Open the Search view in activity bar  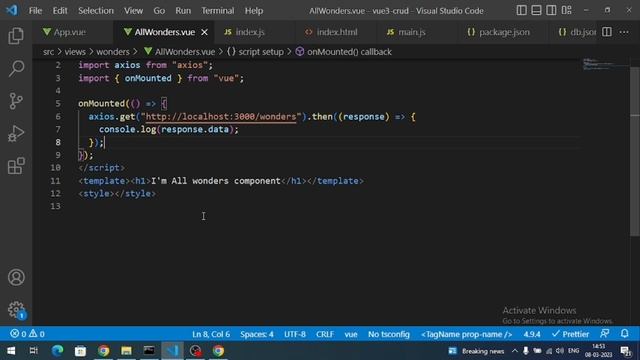tap(16, 68)
